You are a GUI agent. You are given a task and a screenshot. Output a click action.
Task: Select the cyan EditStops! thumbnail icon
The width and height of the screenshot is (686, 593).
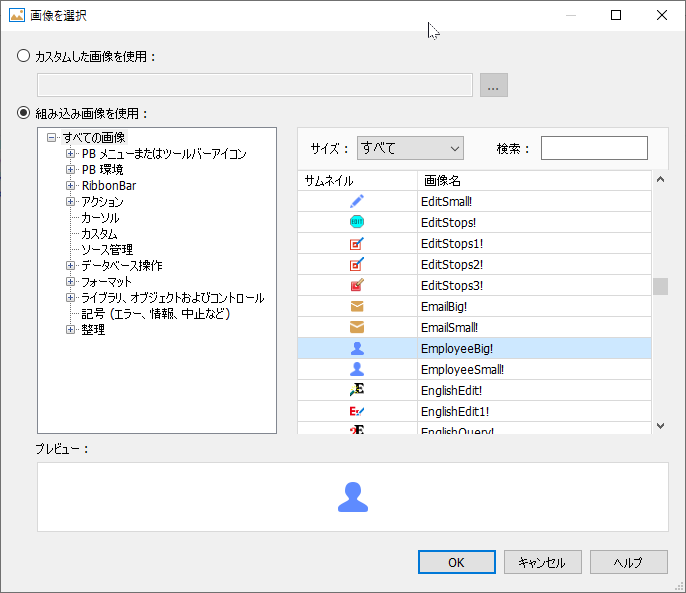pyautogui.click(x=357, y=222)
